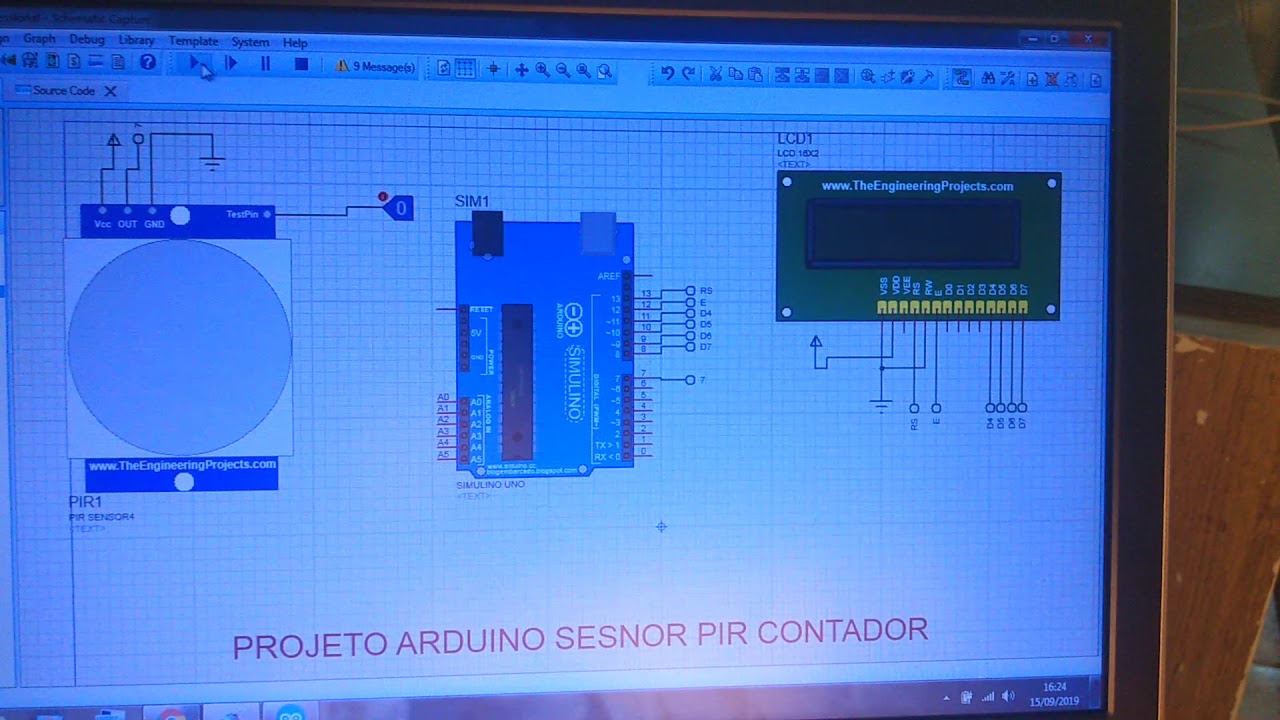
Task: Click the taskbar volume speaker icon
Action: (1008, 696)
